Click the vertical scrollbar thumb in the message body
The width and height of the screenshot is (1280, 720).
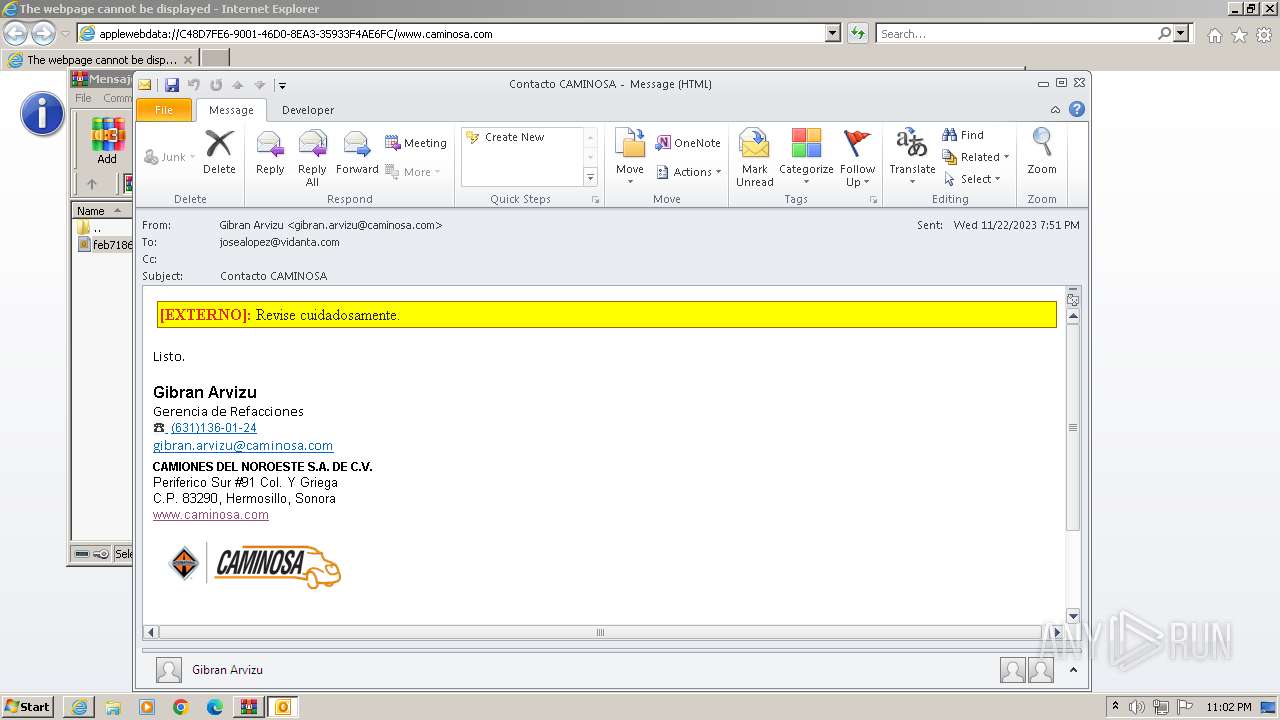(1073, 427)
